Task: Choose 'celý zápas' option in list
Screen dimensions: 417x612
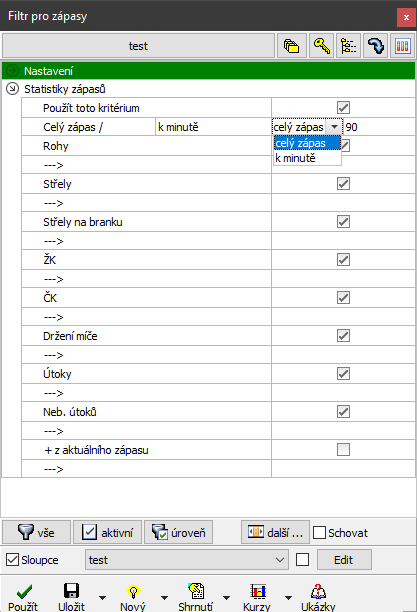Action: pos(307,143)
